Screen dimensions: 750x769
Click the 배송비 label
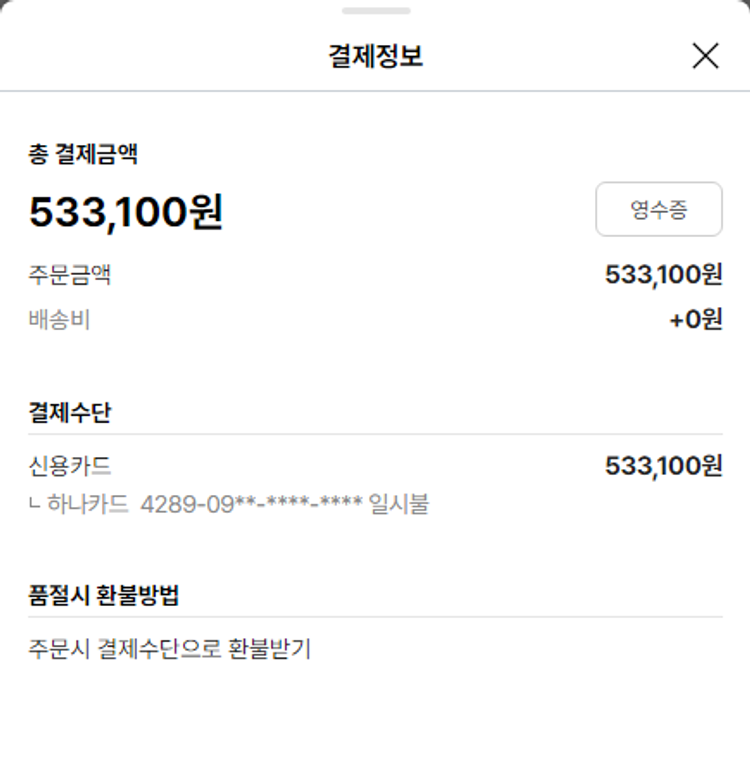click(x=59, y=321)
